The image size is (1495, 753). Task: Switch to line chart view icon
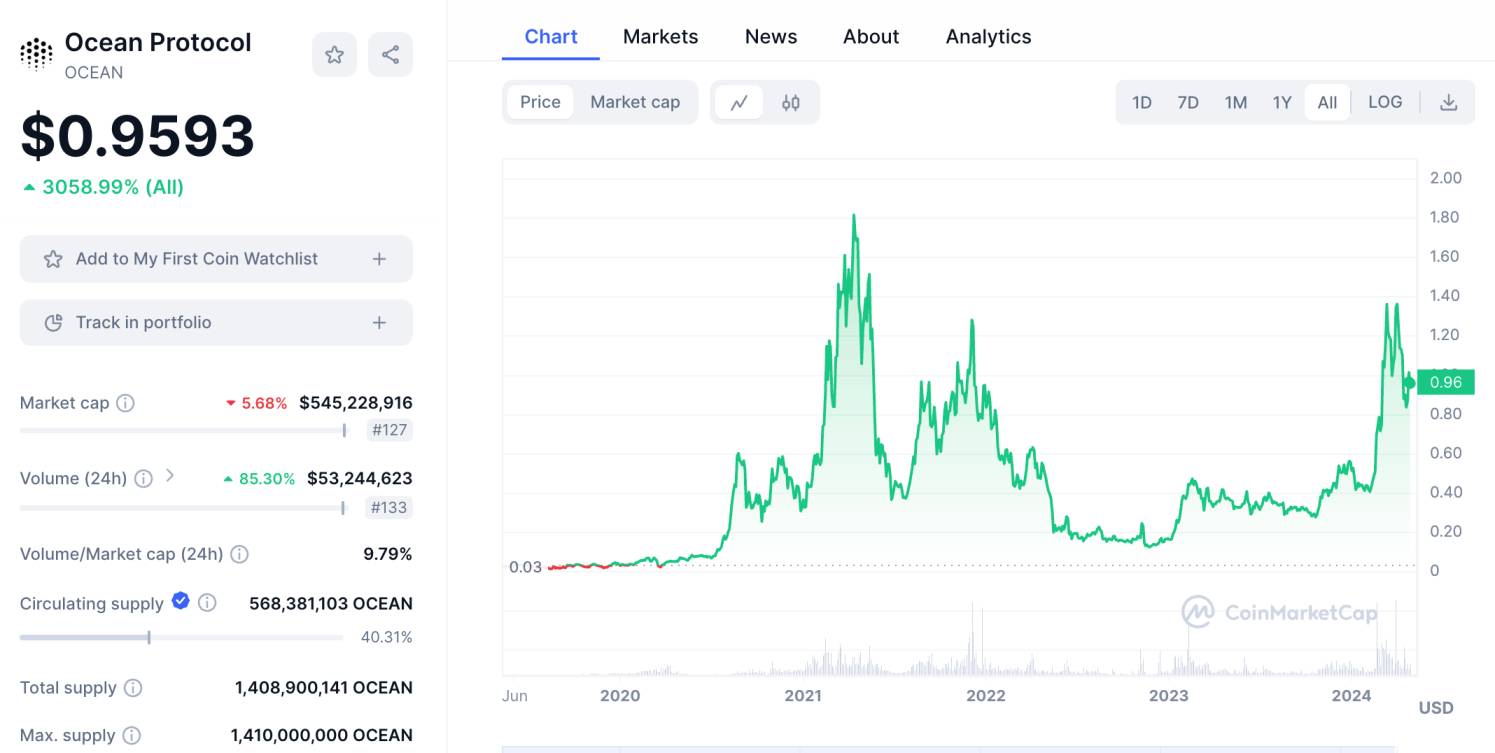tap(739, 102)
